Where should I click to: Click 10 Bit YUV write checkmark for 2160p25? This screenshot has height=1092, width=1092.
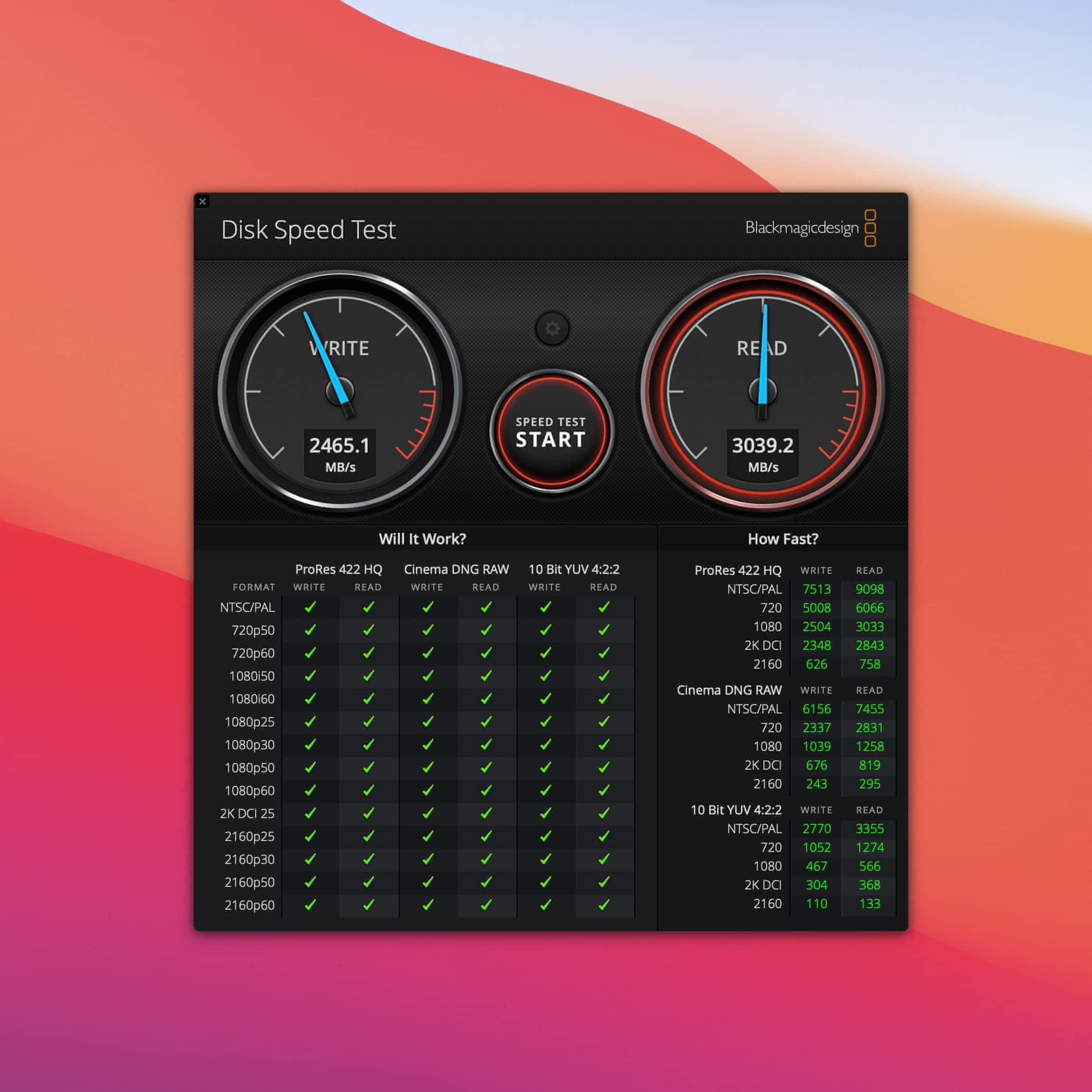[545, 836]
